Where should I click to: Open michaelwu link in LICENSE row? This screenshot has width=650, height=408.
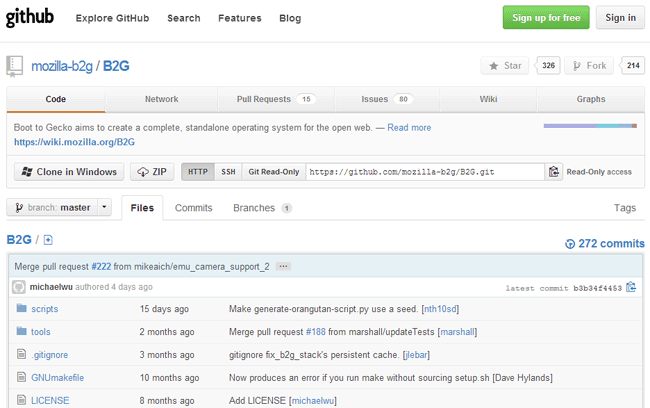coord(313,401)
